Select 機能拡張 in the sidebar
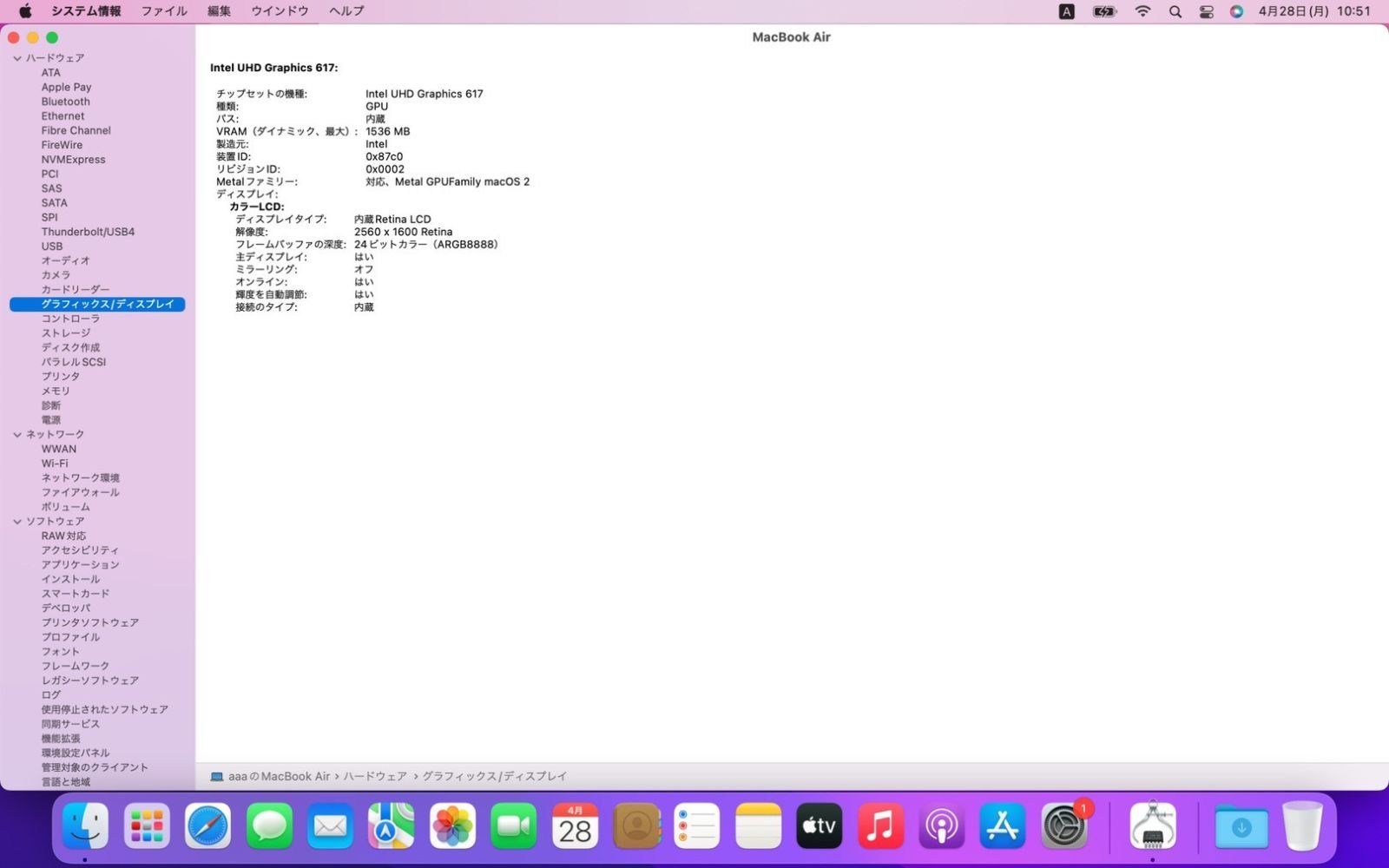Viewport: 1389px width, 868px height. point(61,738)
